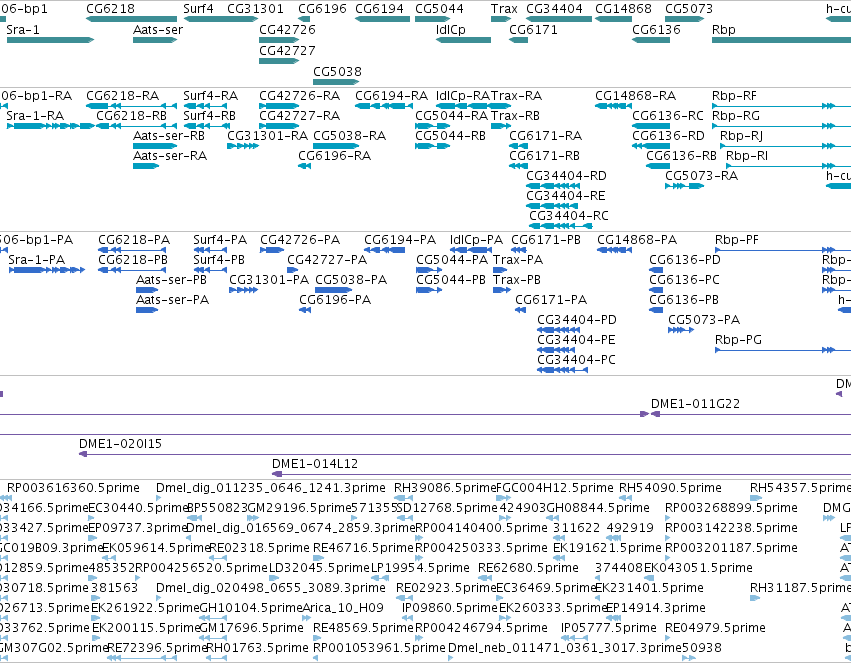
Task: Select transcript CG31301-RA label
Action: pos(268,136)
